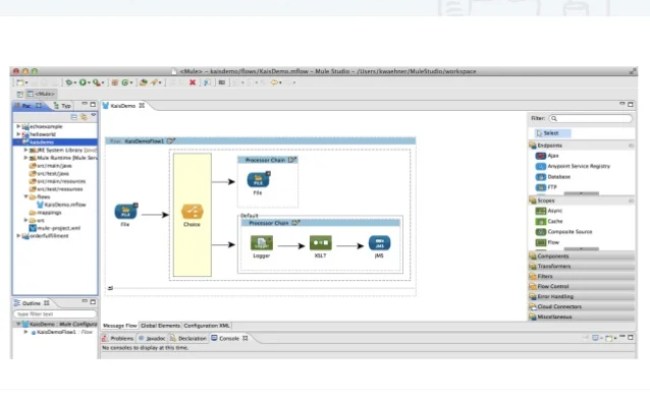The height and width of the screenshot is (400, 650).
Task: Expand the Miscellaneous palette drawer
Action: click(582, 317)
